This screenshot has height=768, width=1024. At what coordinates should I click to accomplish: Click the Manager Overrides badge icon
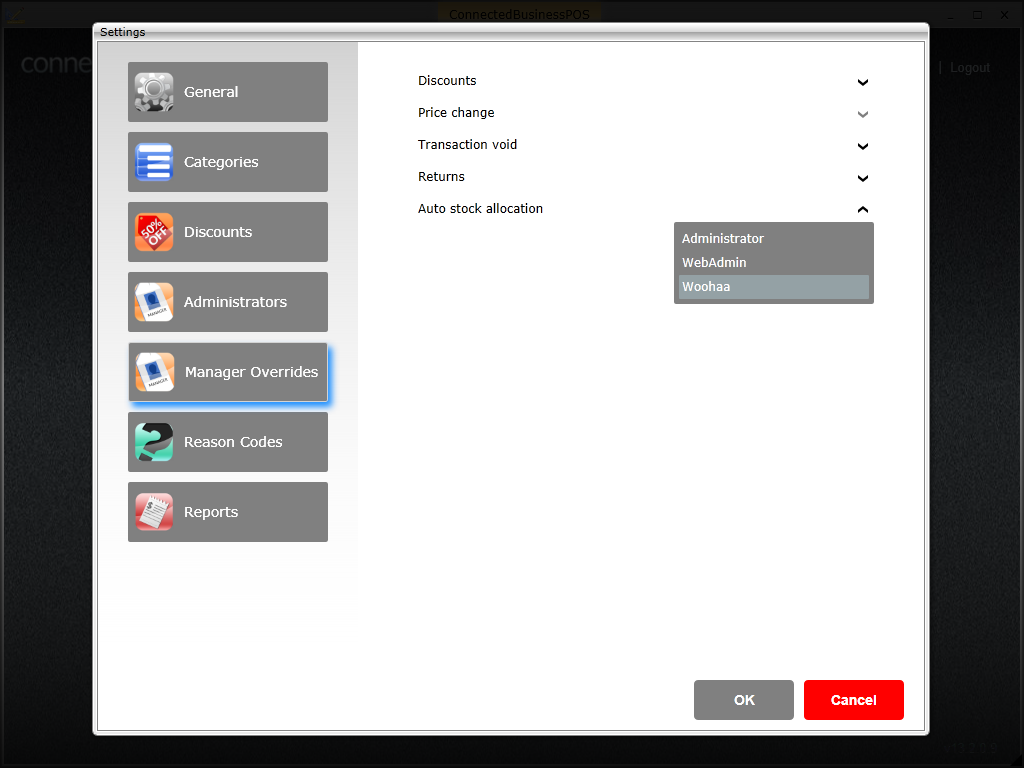click(x=155, y=372)
